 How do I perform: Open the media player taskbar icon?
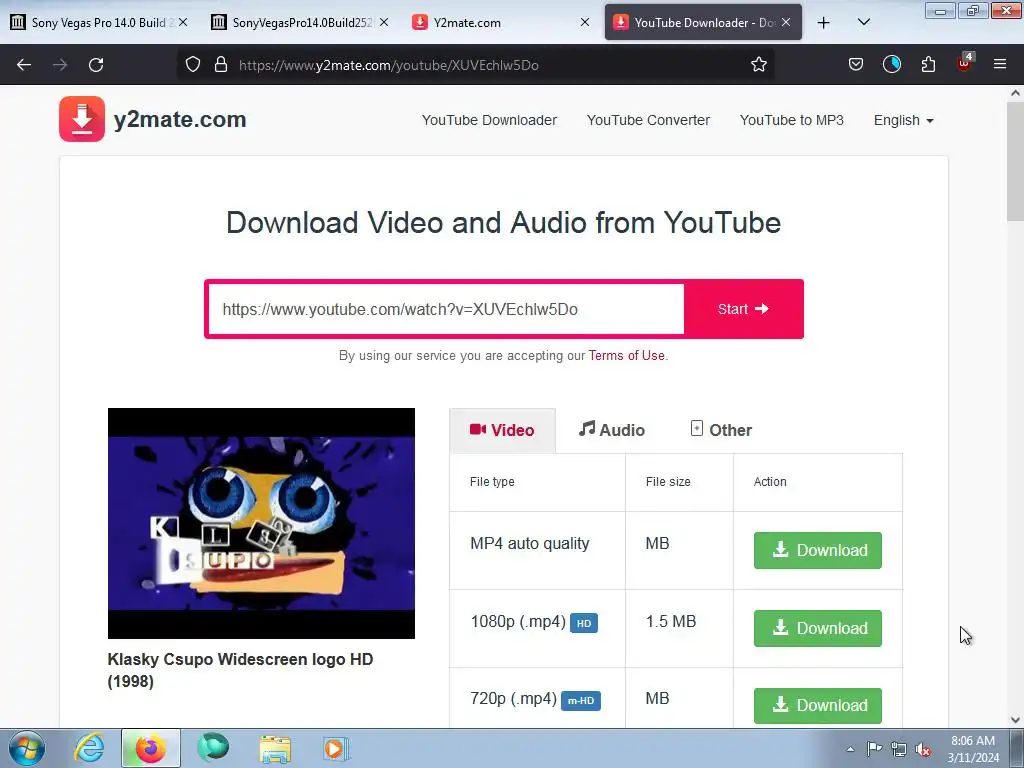[336, 748]
